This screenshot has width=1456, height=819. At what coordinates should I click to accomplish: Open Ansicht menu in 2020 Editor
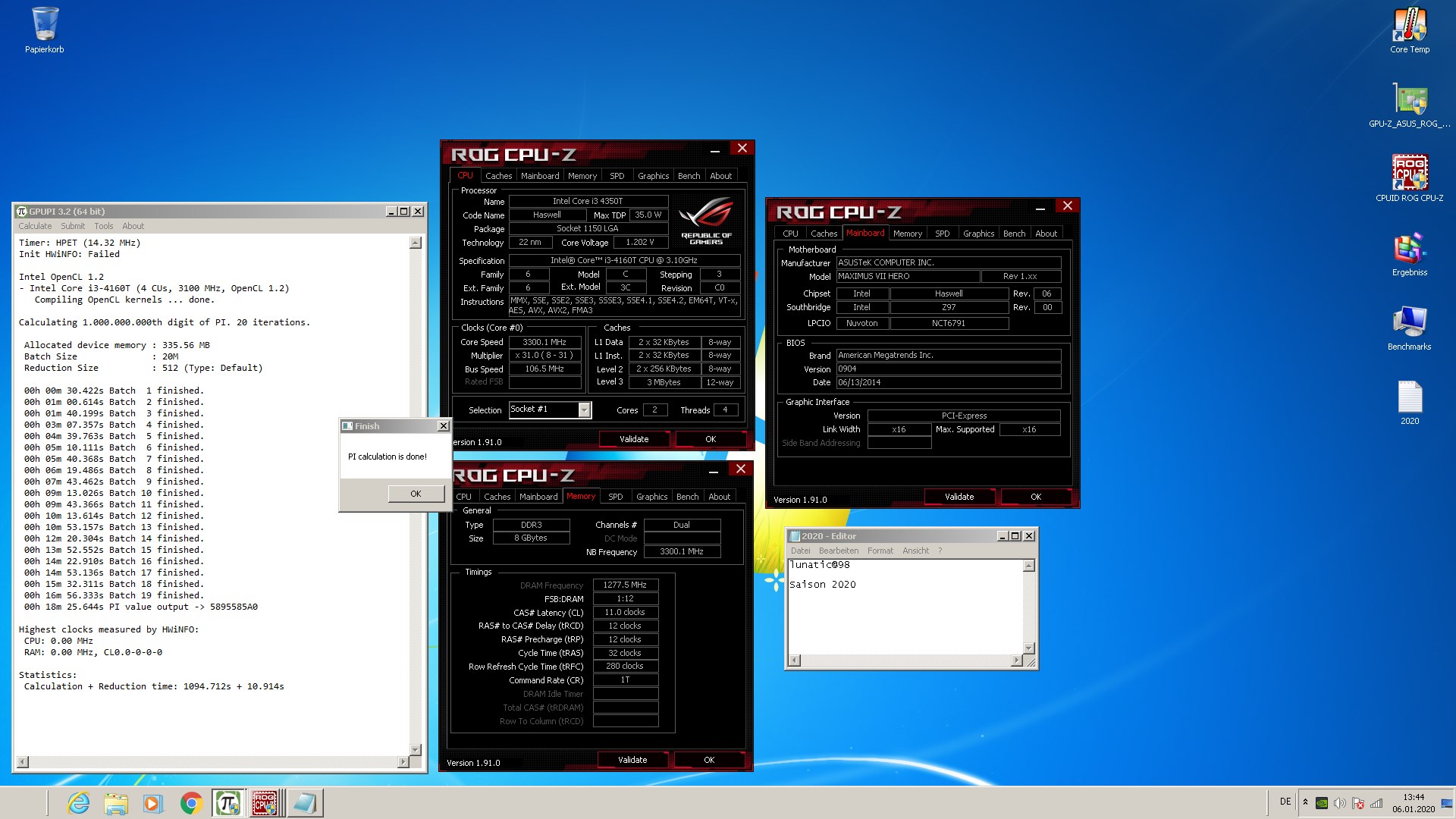pyautogui.click(x=915, y=551)
